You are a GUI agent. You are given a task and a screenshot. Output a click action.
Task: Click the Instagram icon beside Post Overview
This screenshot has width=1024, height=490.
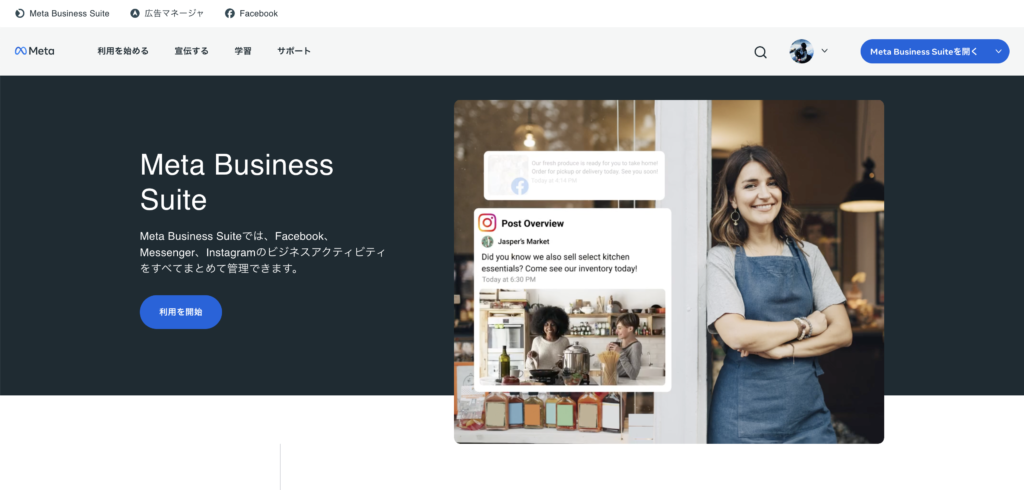tap(487, 223)
